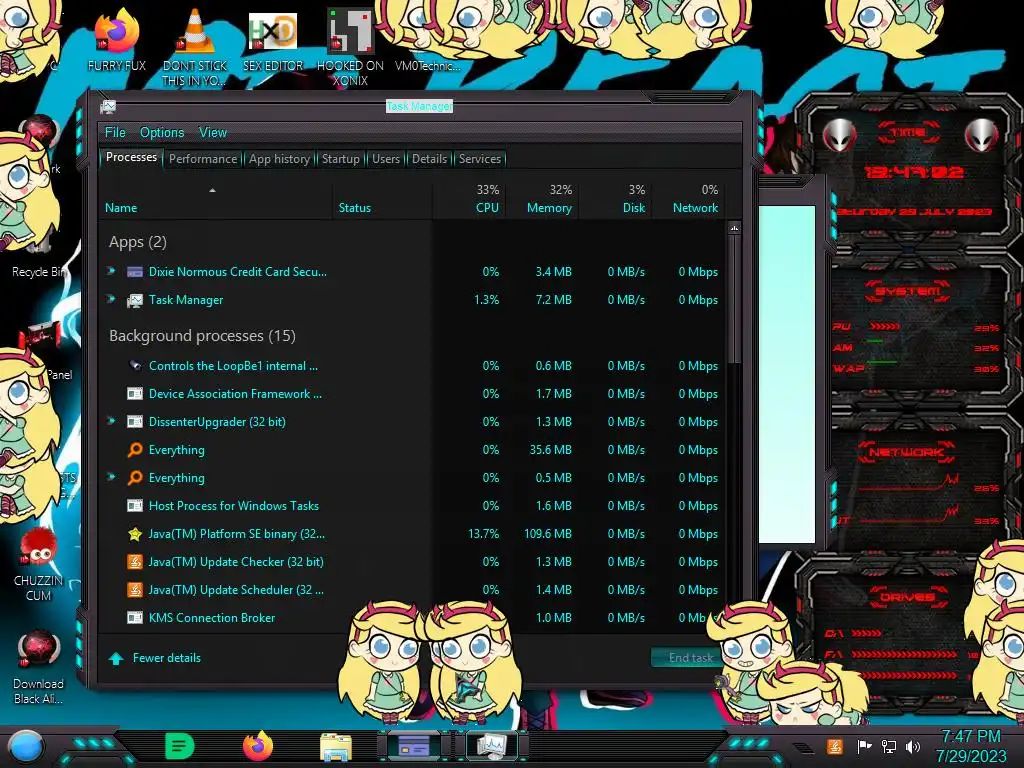Click the TIME gadget panel on the desktop

(x=908, y=170)
